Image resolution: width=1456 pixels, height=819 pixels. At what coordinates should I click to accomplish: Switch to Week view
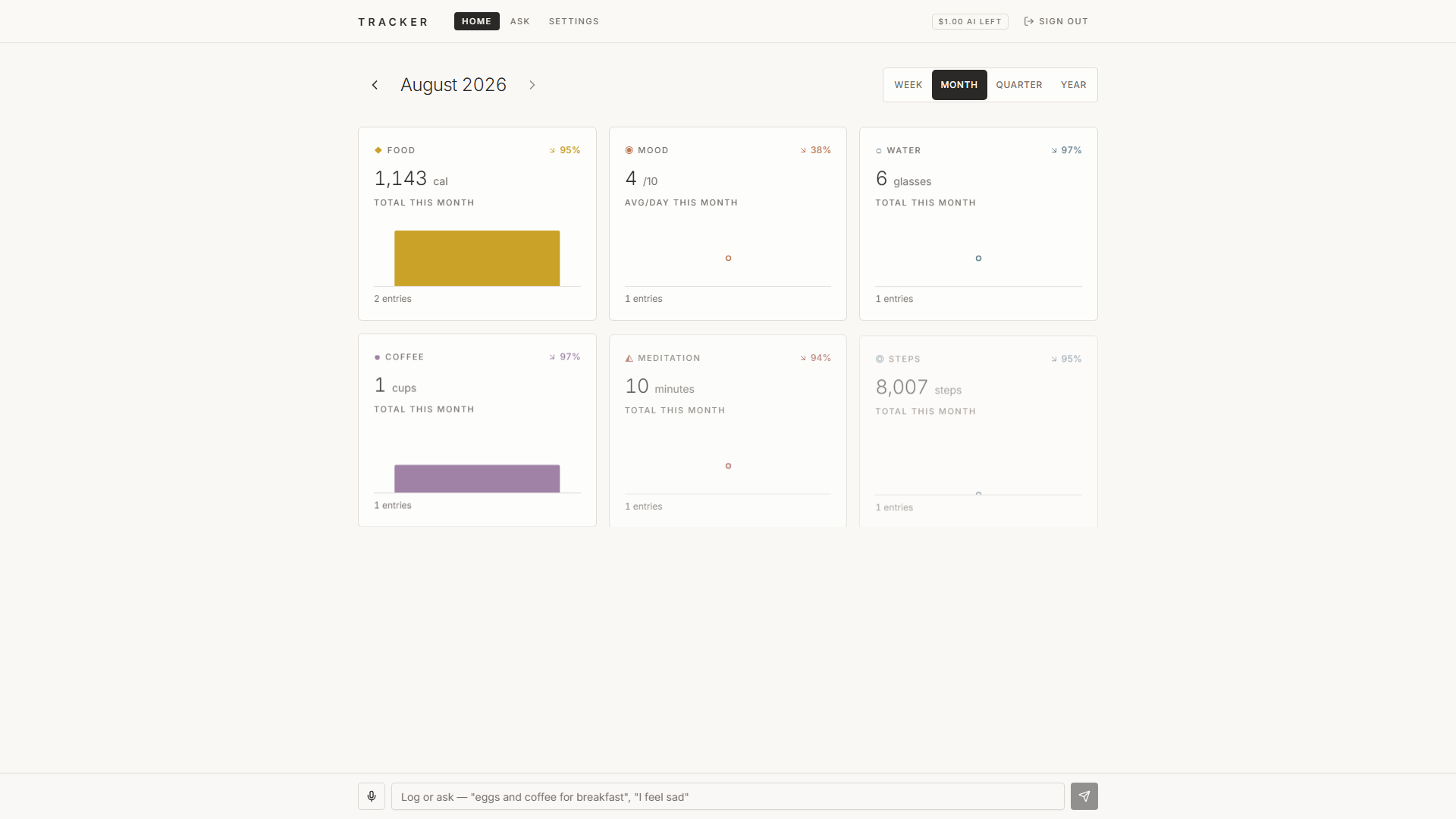pos(908,85)
